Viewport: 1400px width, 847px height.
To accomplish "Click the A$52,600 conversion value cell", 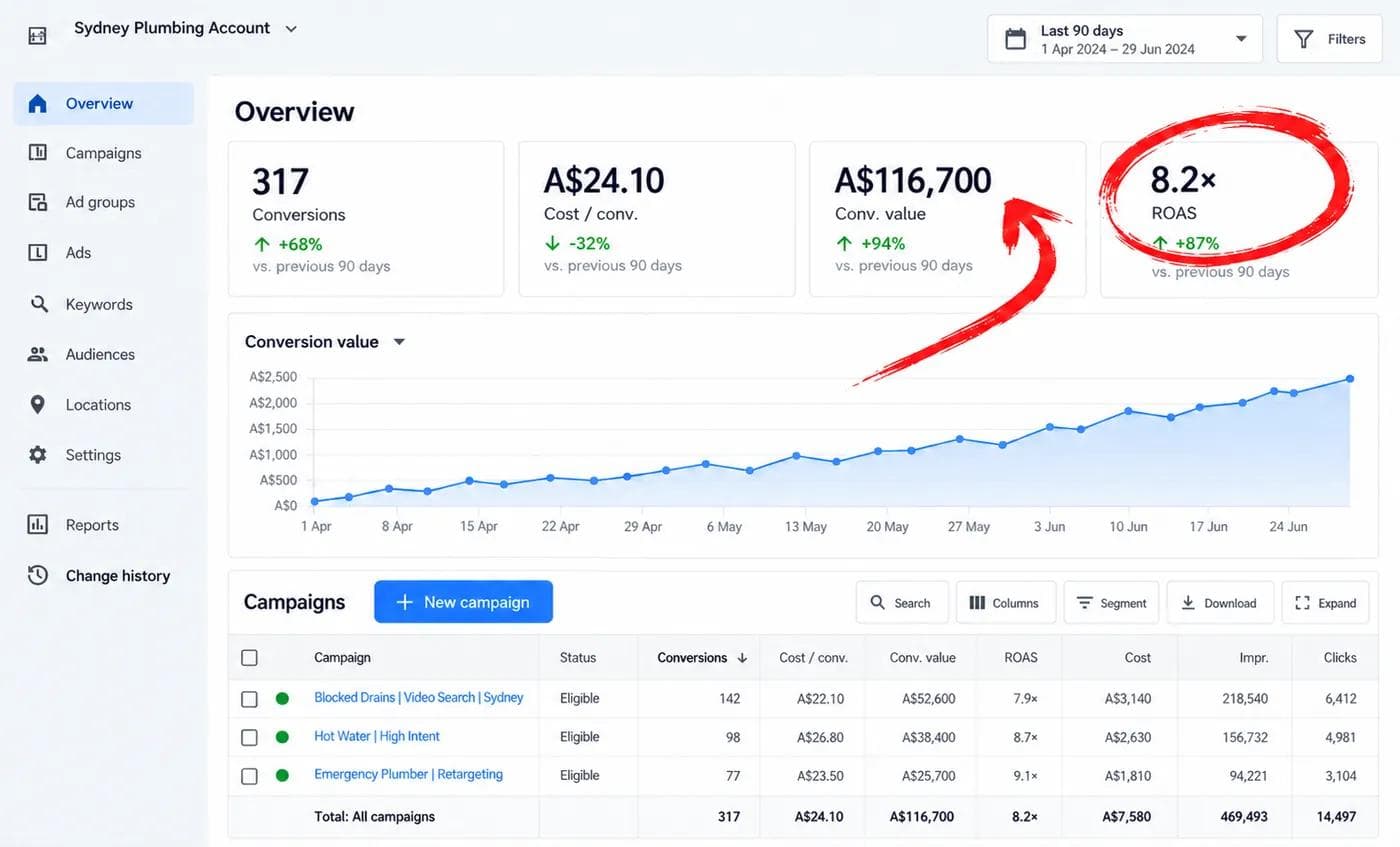I will tap(928, 699).
